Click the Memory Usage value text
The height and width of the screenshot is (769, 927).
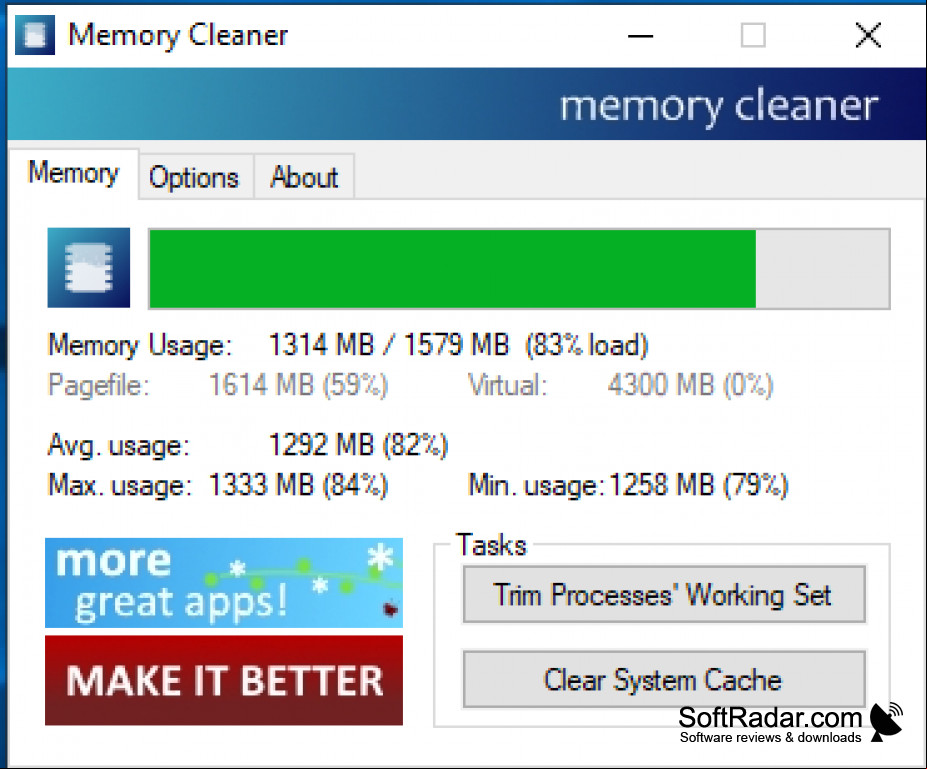[459, 345]
